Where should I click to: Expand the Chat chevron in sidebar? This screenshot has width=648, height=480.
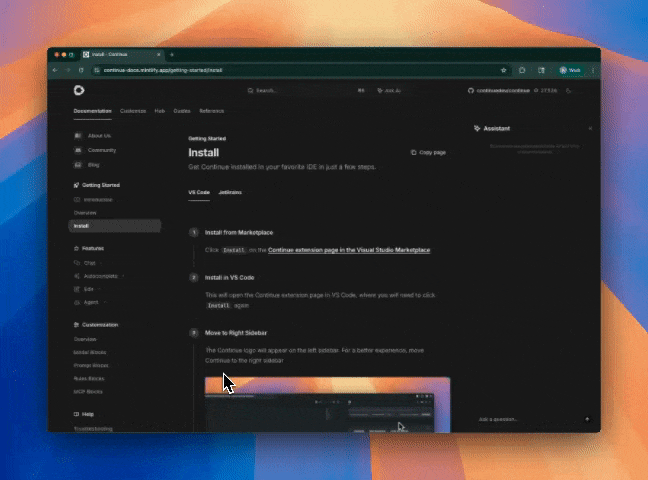tap(101, 263)
